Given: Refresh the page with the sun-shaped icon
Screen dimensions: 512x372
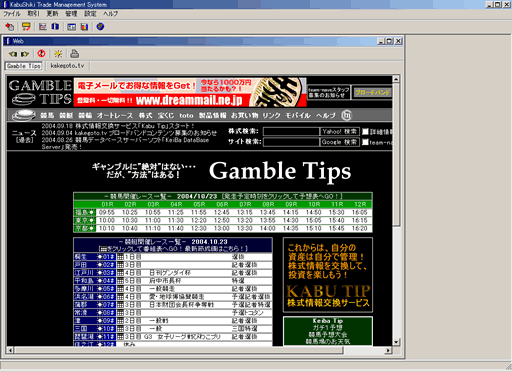Looking at the screenshot, I should coord(58,54).
